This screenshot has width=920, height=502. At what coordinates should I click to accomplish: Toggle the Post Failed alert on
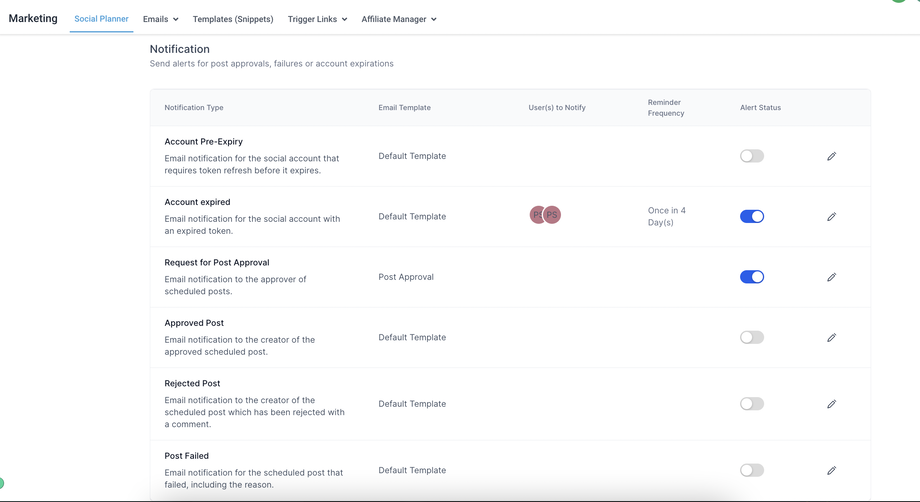point(752,470)
